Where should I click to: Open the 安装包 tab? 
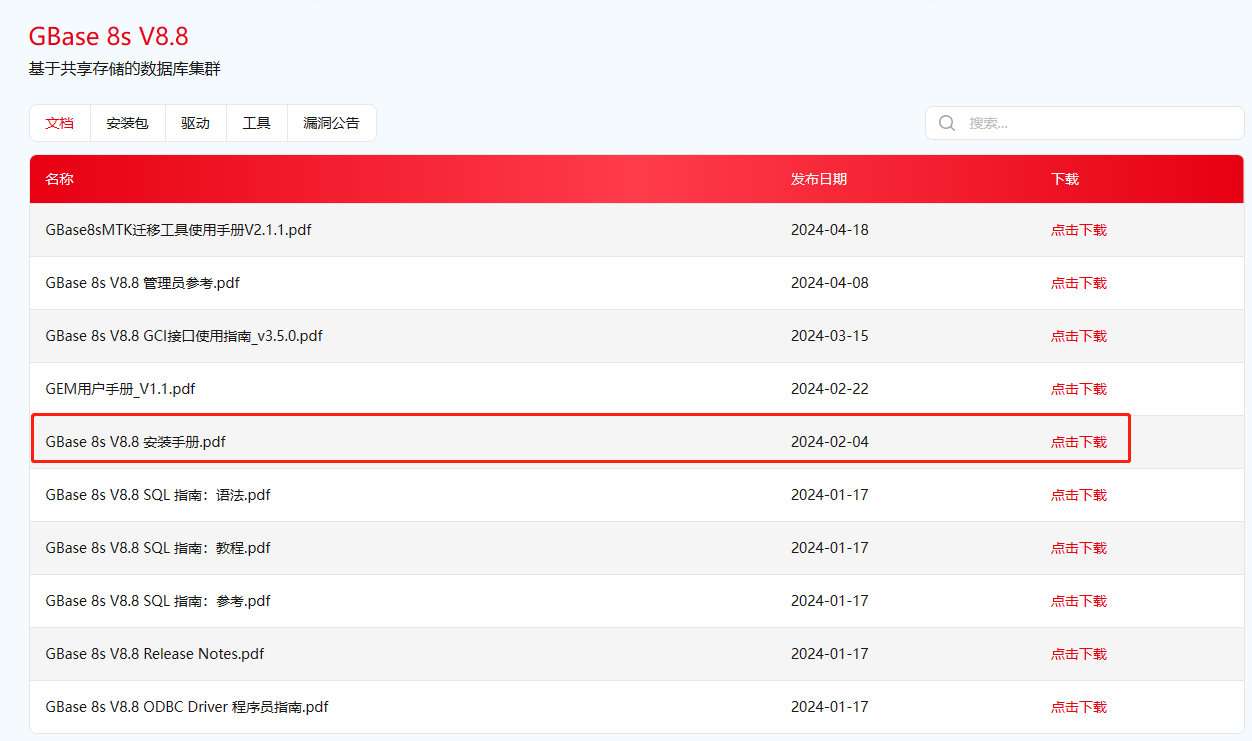click(x=128, y=123)
